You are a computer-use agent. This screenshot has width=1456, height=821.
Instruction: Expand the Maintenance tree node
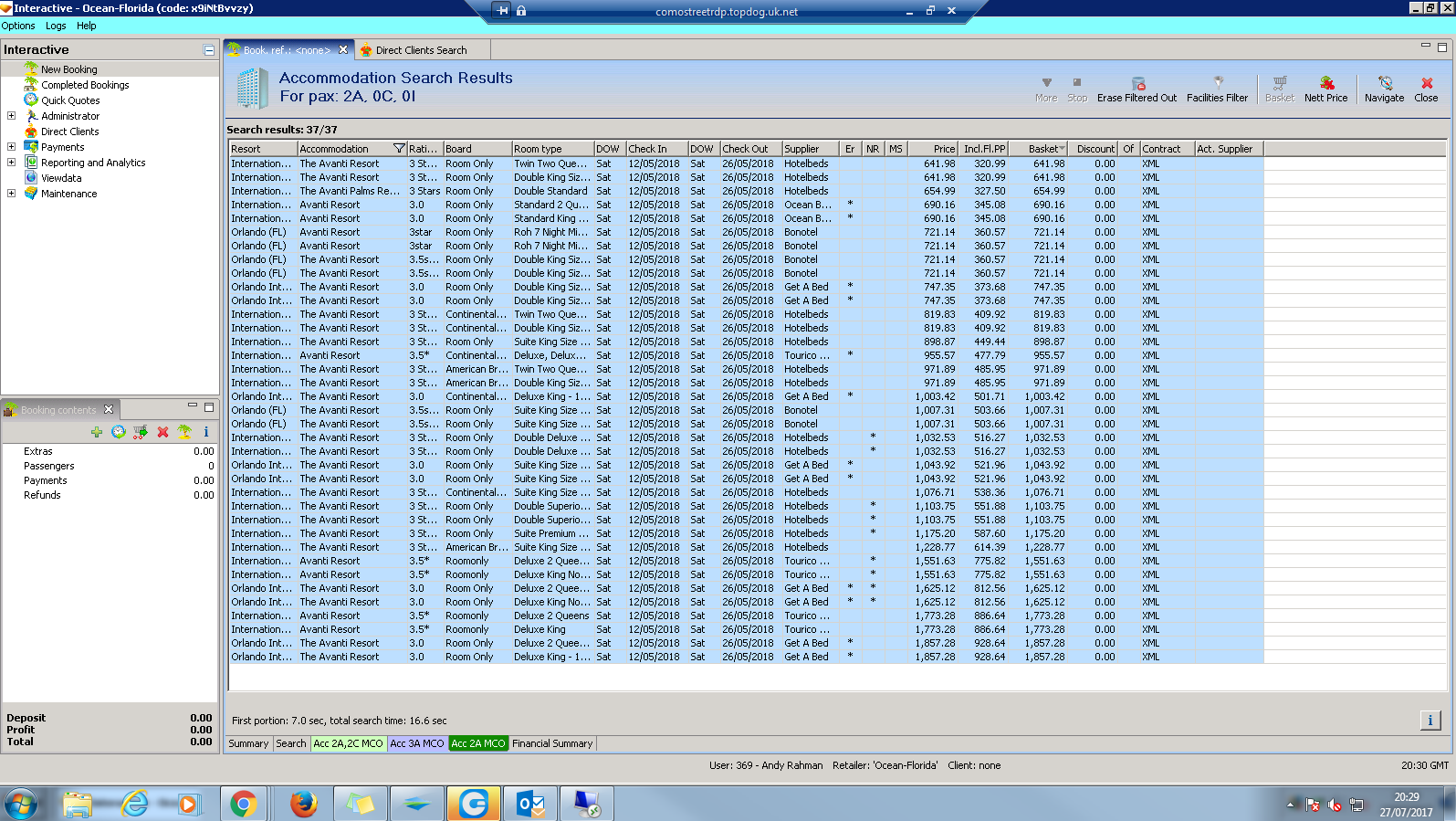tap(11, 194)
